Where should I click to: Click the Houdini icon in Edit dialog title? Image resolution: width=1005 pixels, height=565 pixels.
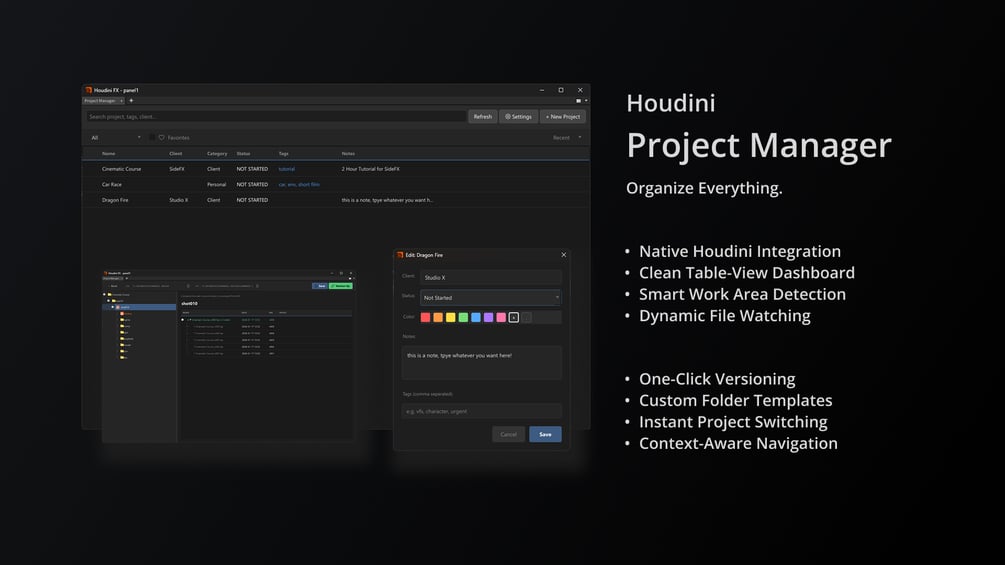(x=400, y=255)
